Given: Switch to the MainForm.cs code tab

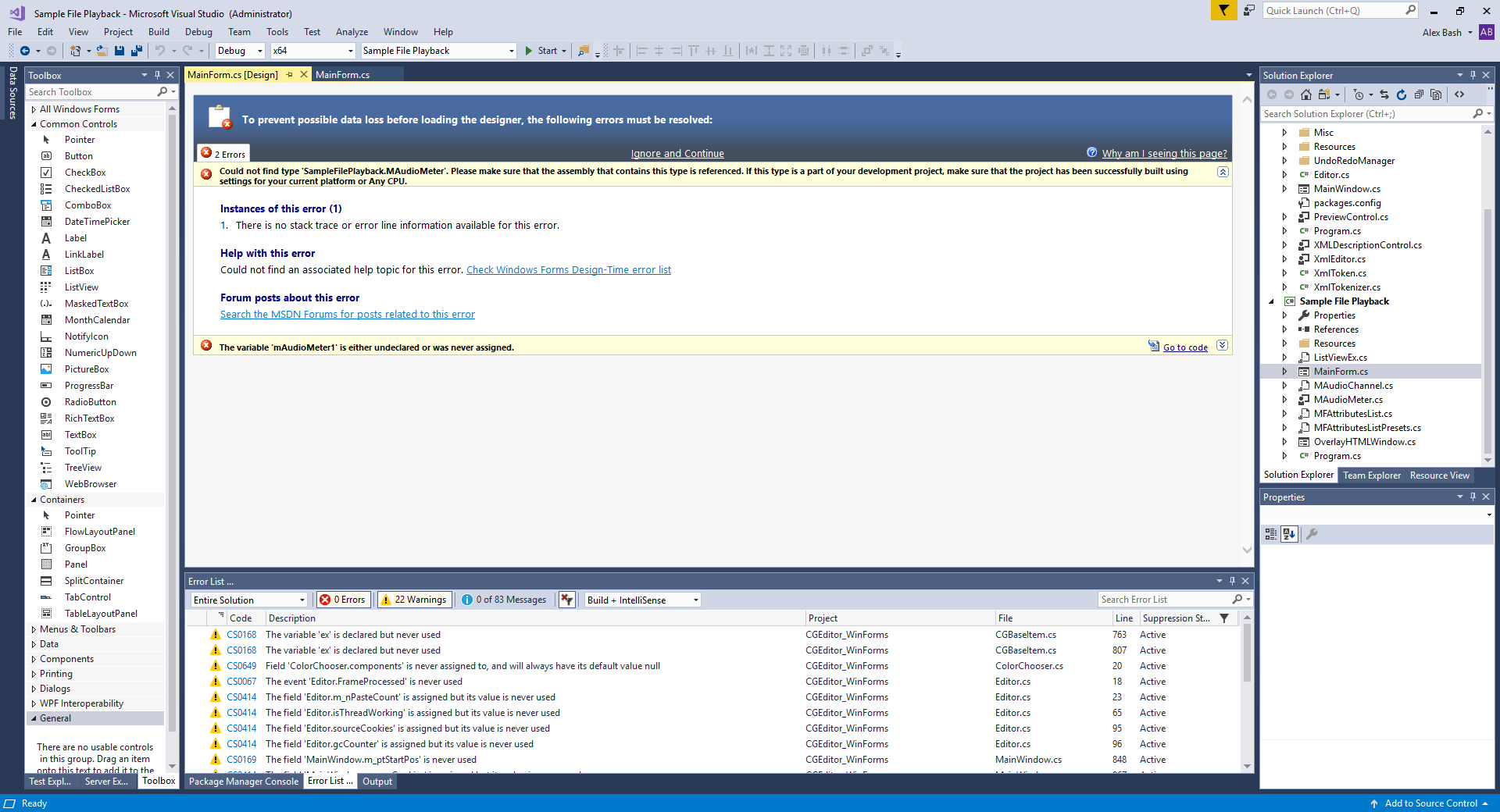Looking at the screenshot, I should 342,75.
